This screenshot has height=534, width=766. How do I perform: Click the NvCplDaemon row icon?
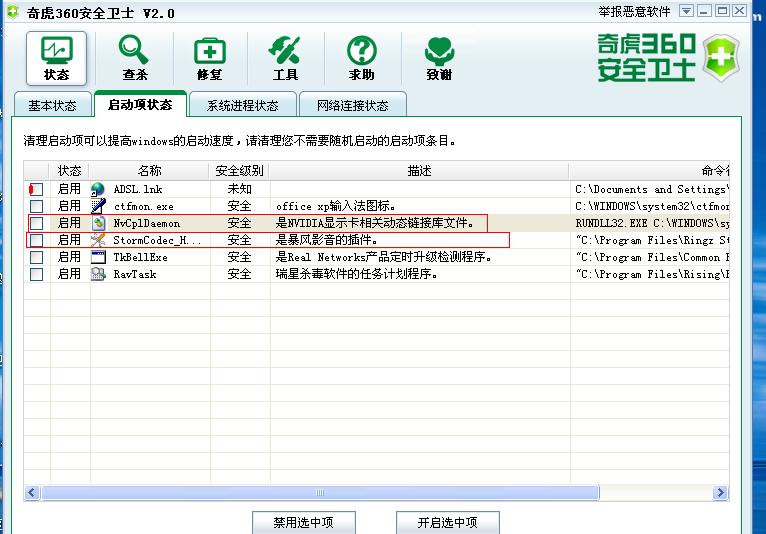tap(98, 223)
